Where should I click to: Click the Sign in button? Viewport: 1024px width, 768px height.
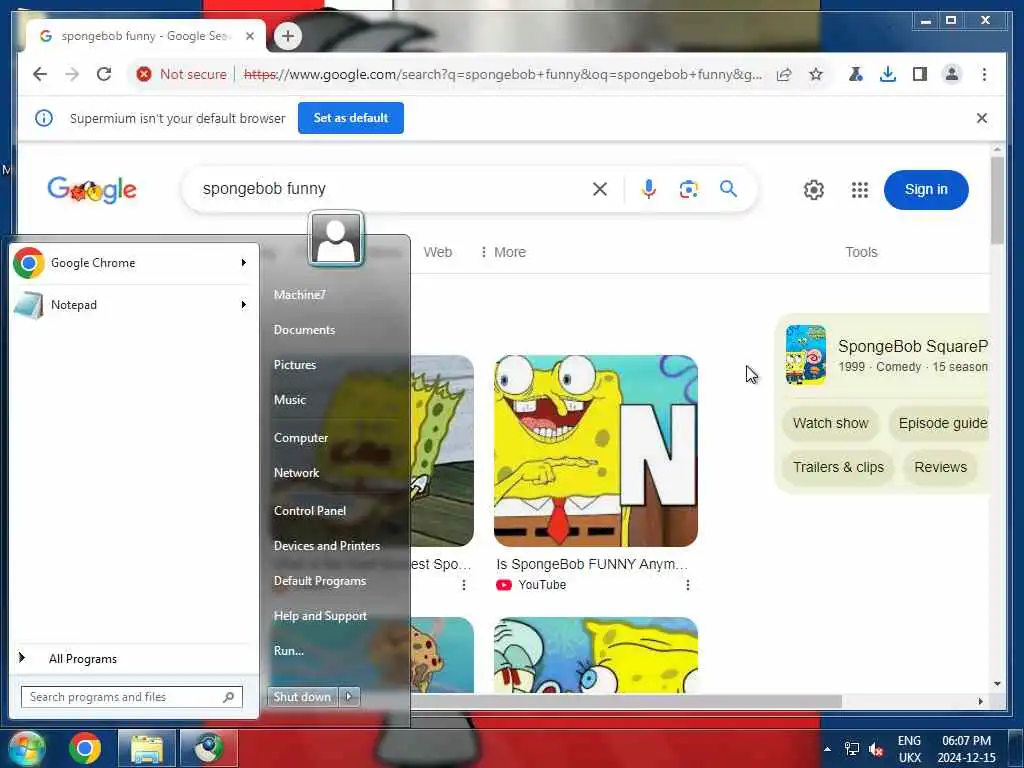pos(926,190)
